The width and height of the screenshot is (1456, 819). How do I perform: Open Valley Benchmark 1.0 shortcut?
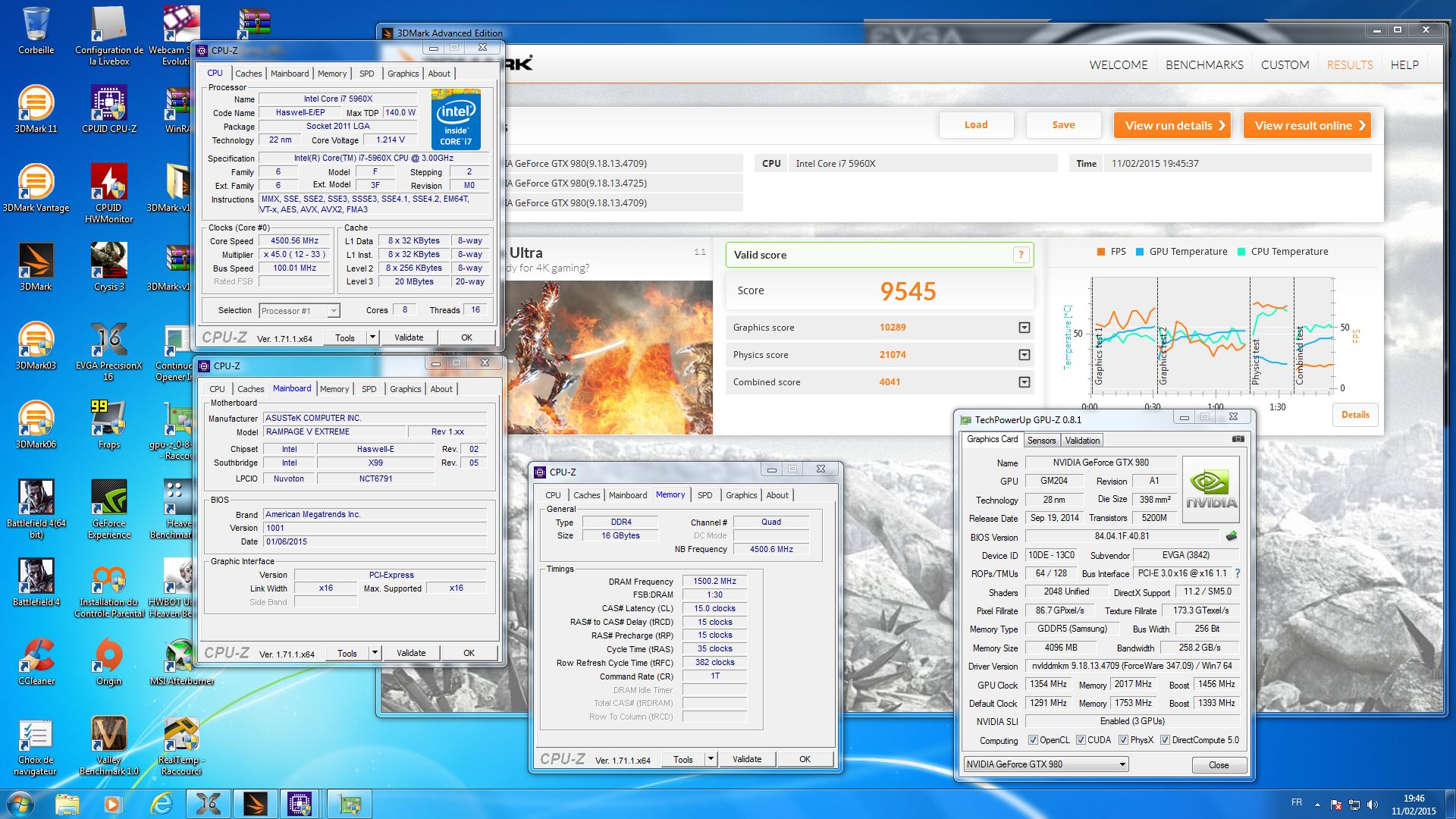pyautogui.click(x=109, y=745)
